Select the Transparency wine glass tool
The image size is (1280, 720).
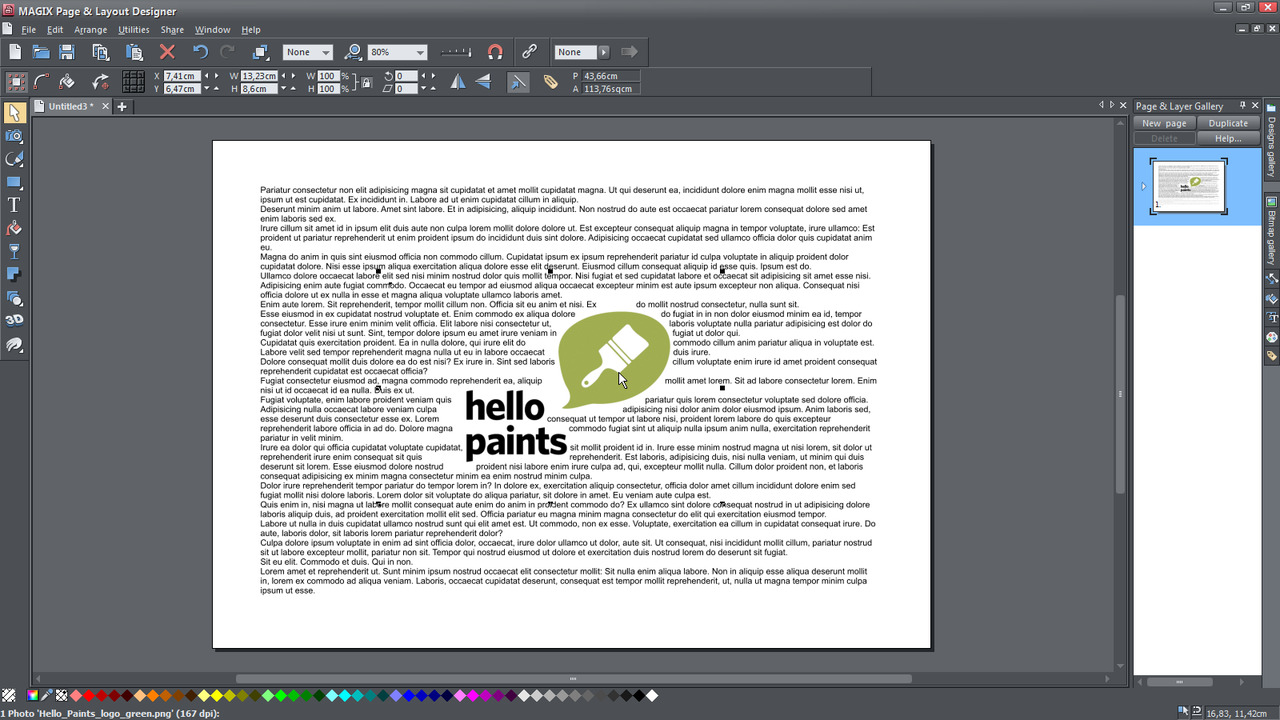coord(14,251)
